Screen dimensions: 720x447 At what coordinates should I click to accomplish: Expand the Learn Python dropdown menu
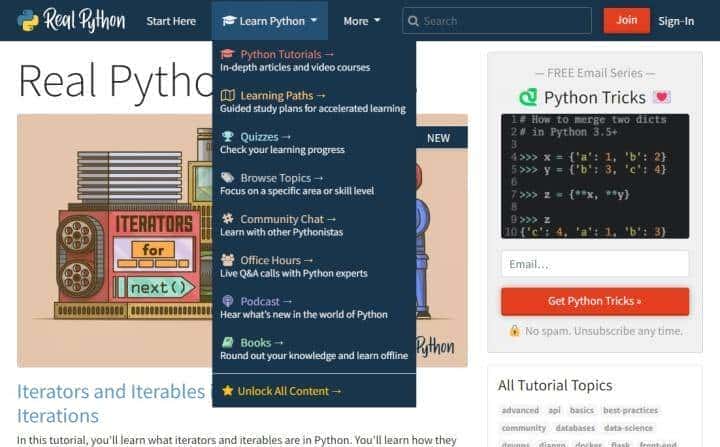(270, 21)
